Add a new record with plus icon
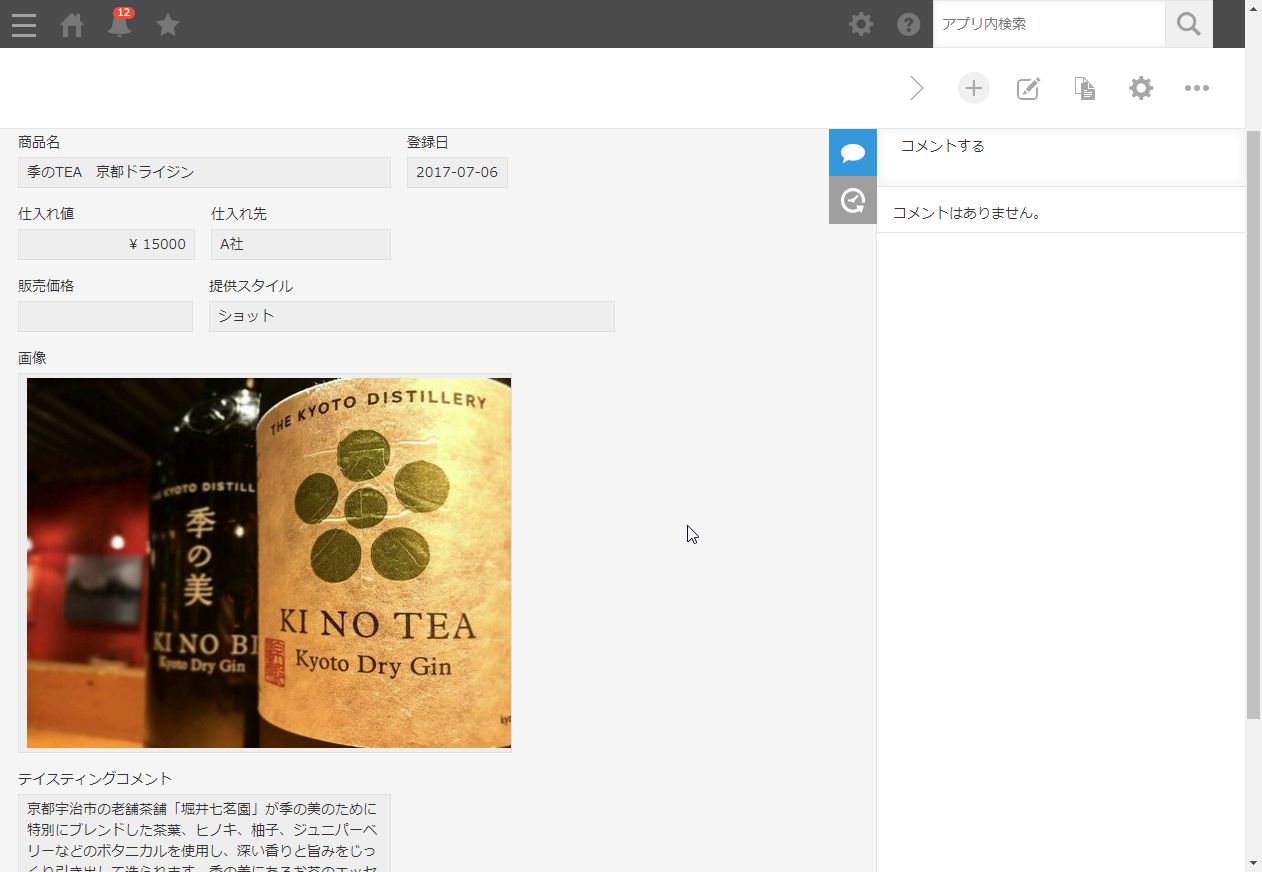Screen dimensions: 1262x872 click(973, 88)
